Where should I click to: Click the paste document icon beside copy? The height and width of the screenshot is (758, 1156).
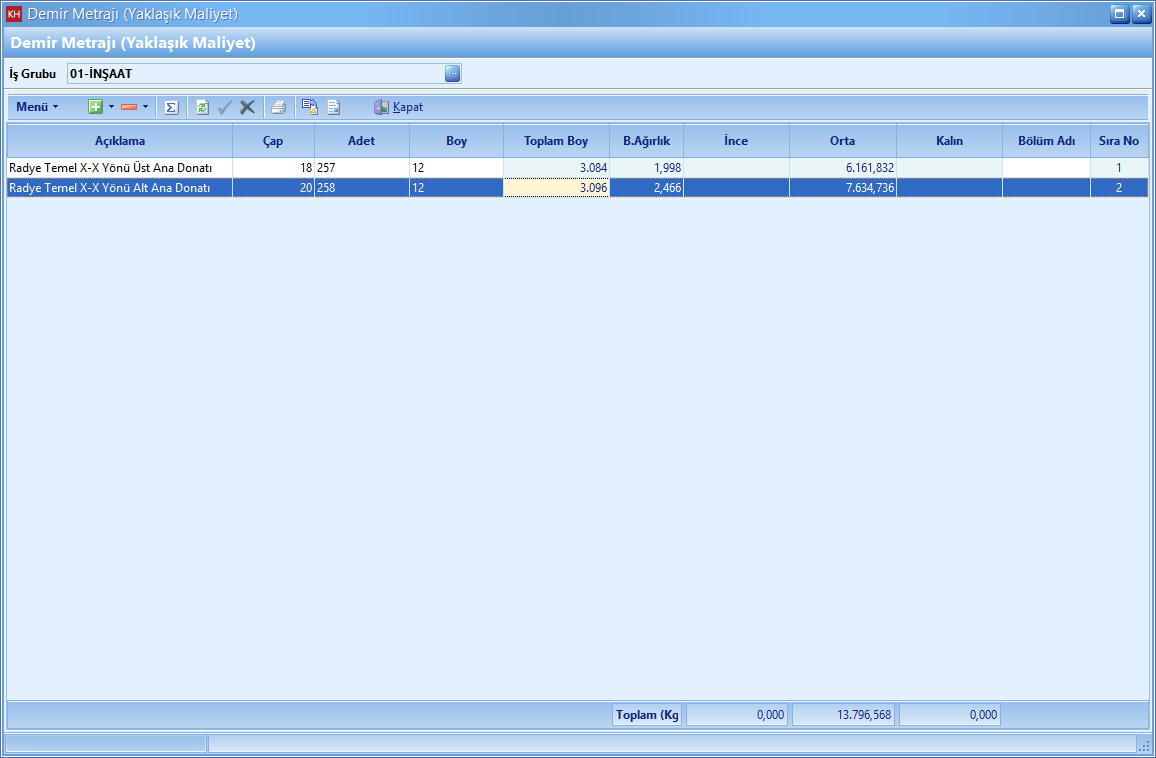coord(334,107)
